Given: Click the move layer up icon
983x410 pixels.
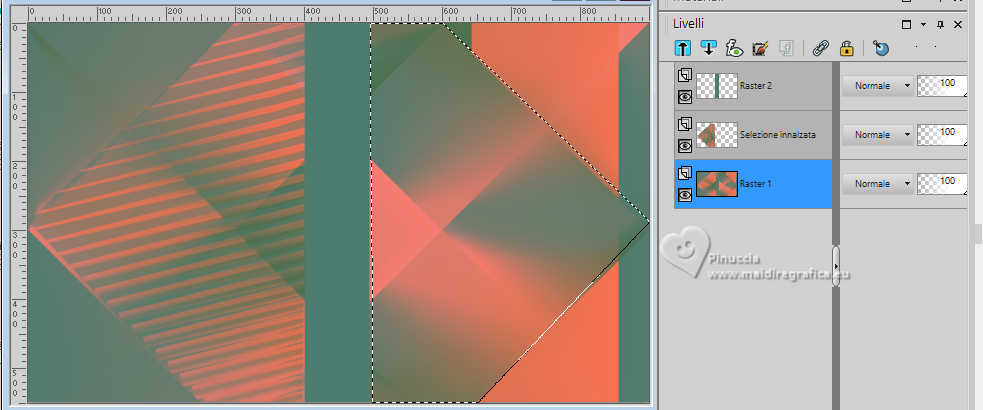Looking at the screenshot, I should 683,48.
